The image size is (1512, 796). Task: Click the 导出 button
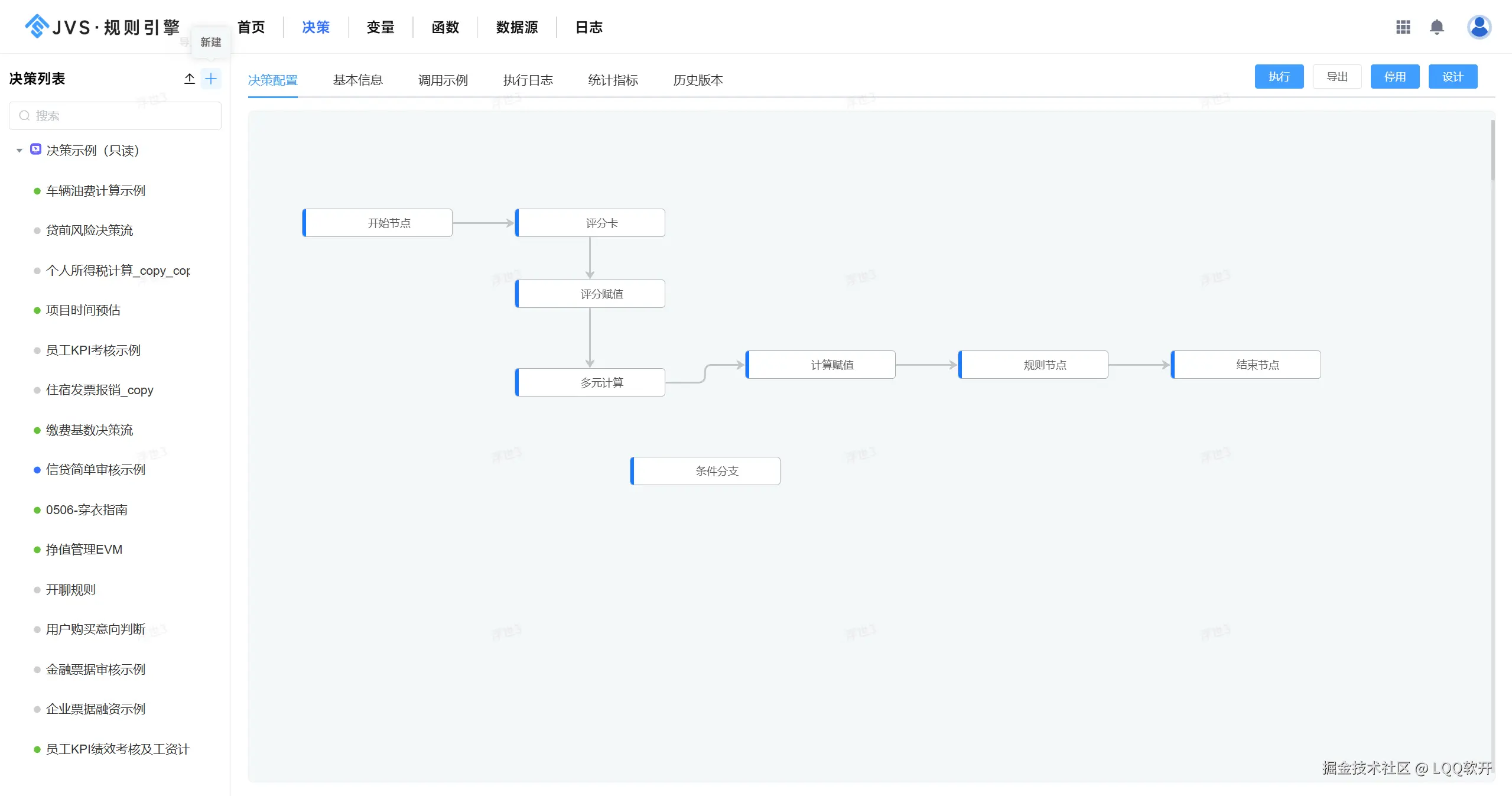pyautogui.click(x=1337, y=77)
